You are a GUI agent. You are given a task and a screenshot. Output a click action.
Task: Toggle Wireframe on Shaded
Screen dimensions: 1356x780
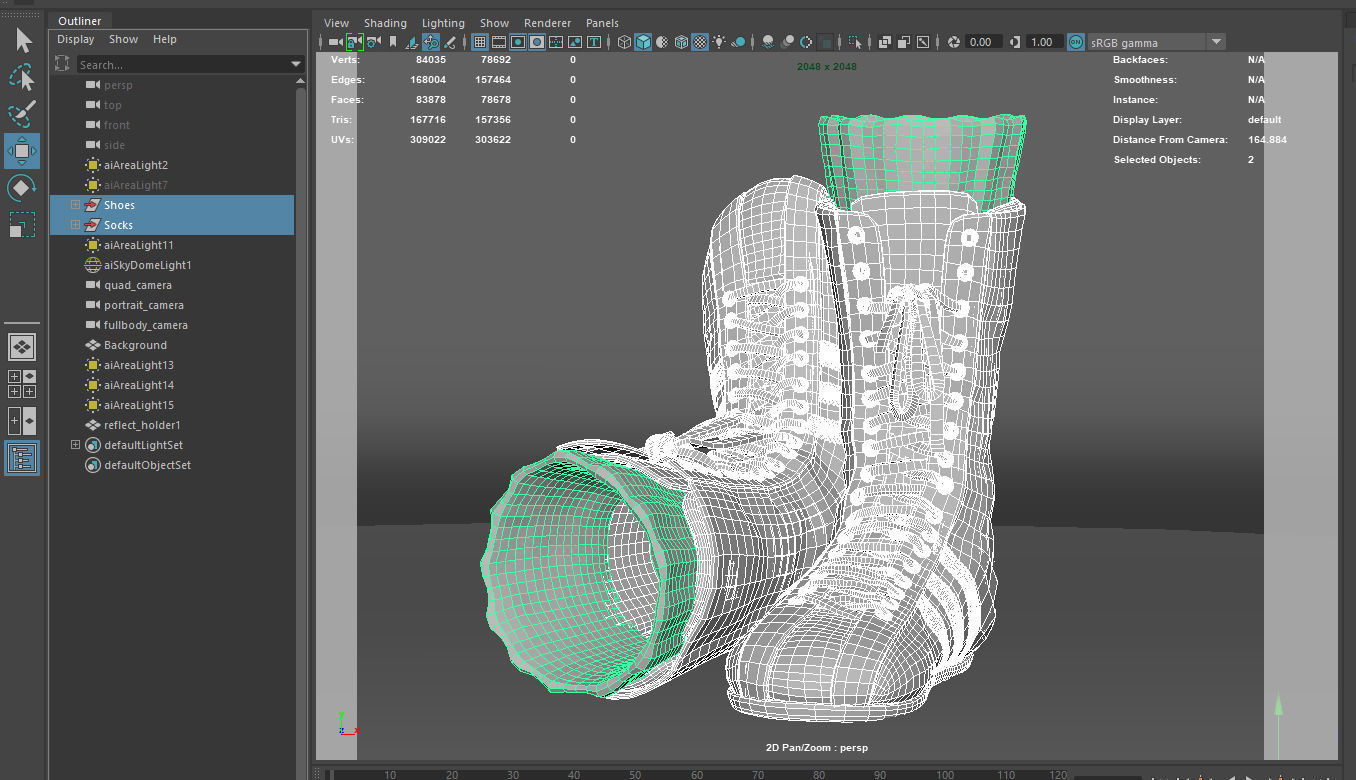tap(681, 42)
